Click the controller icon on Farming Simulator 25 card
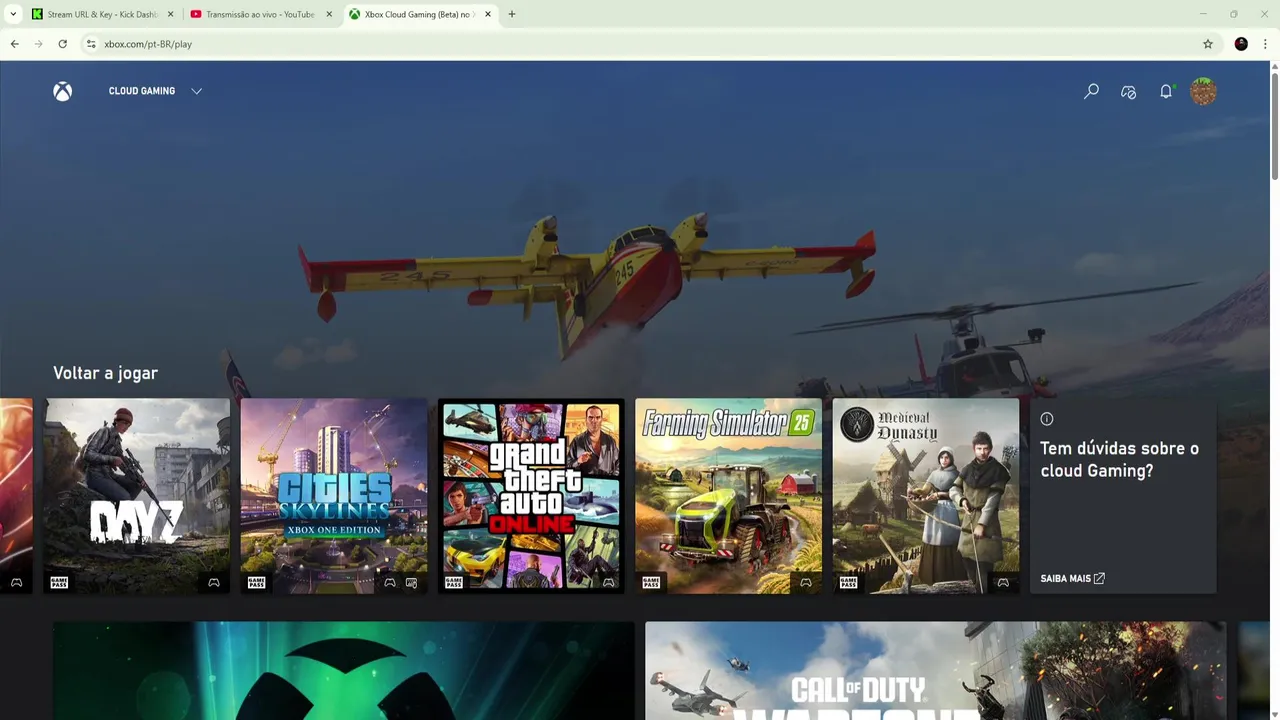This screenshot has height=720, width=1280. point(806,582)
